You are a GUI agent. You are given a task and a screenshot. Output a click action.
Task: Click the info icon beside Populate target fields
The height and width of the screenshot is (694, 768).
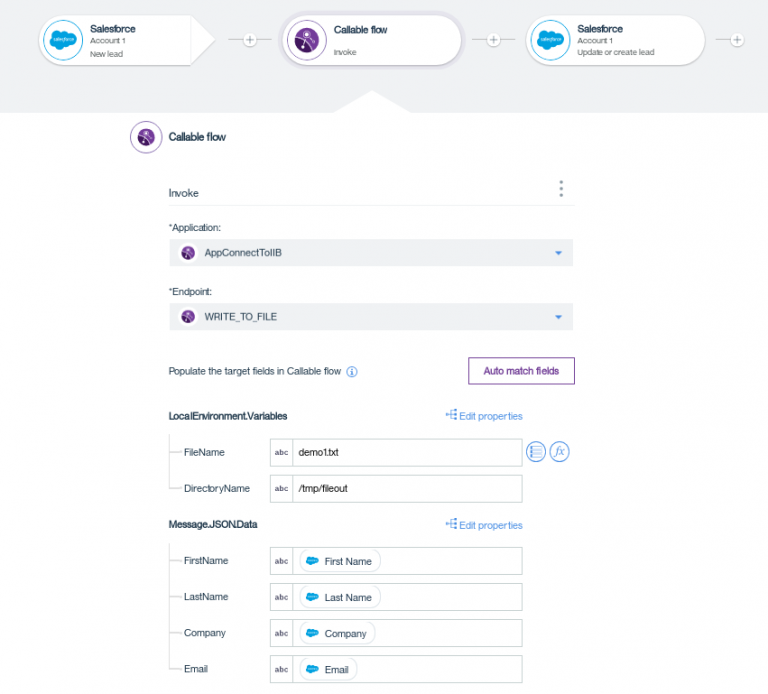pyautogui.click(x=352, y=372)
